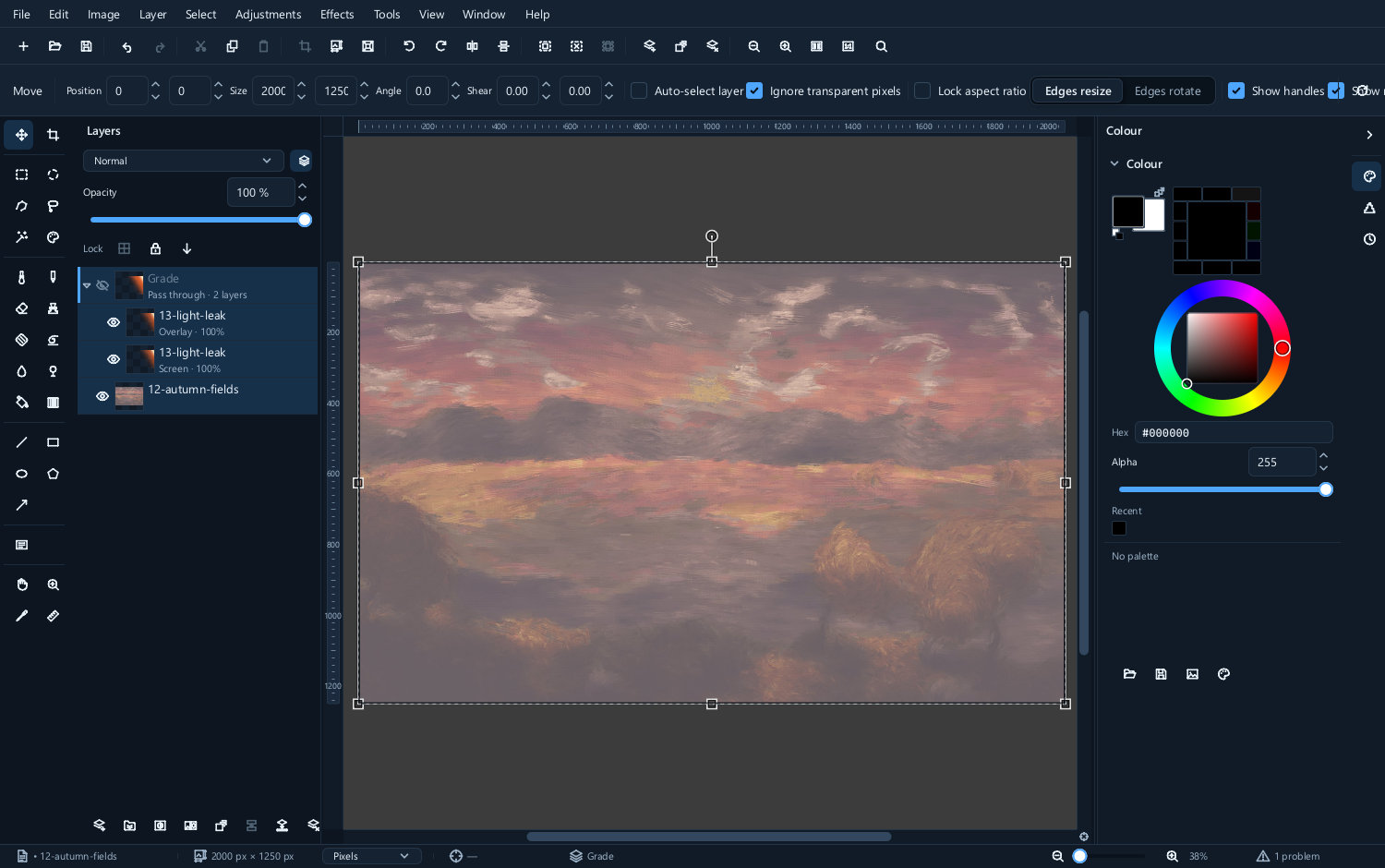Image resolution: width=1385 pixels, height=868 pixels.
Task: Select the Line drawing tool
Action: [21, 442]
